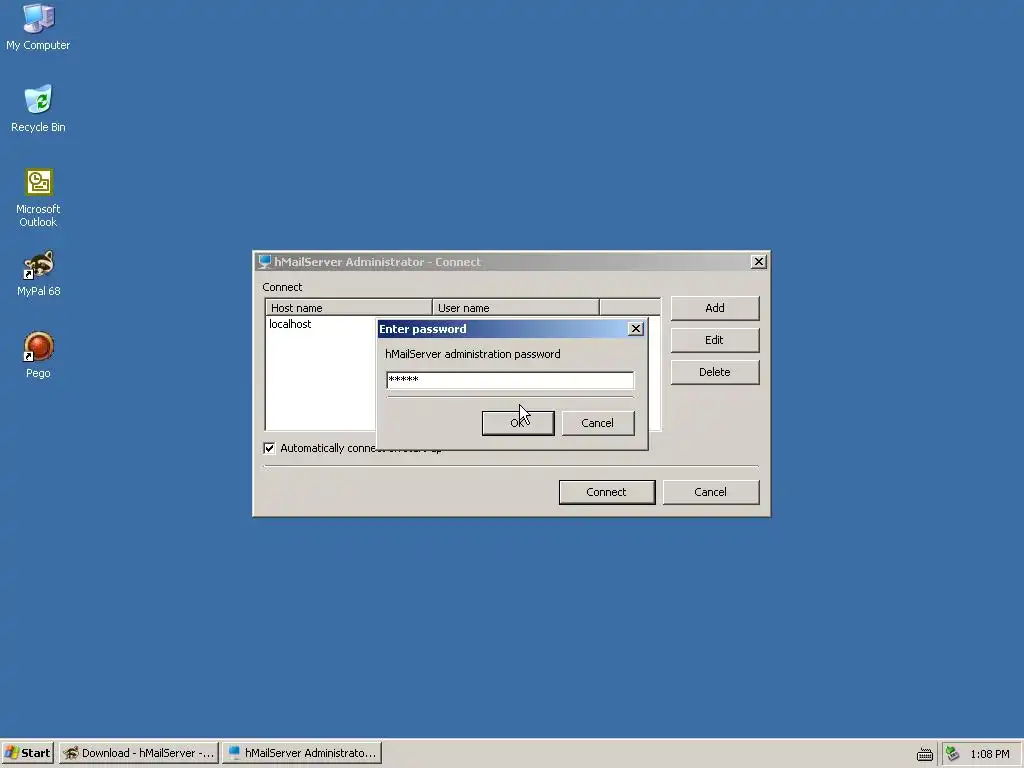The width and height of the screenshot is (1024, 768).
Task: Click the hMailServer Administrator title bar icon
Action: [264, 262]
